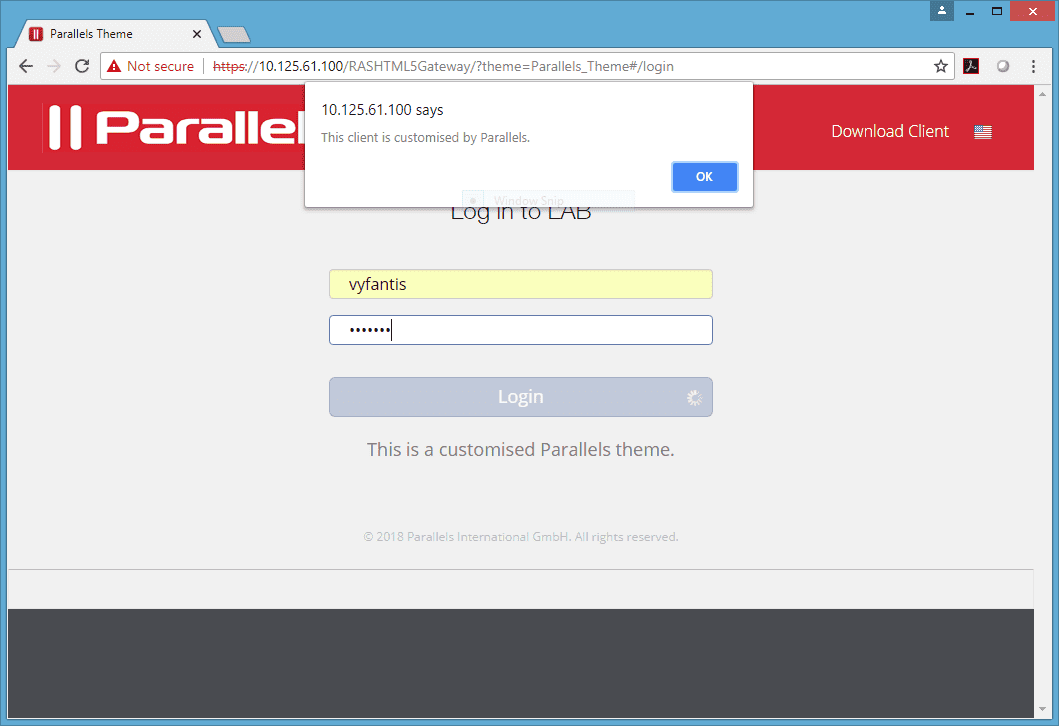Image resolution: width=1059 pixels, height=726 pixels.
Task: Open the US flag language selector
Action: click(x=983, y=132)
